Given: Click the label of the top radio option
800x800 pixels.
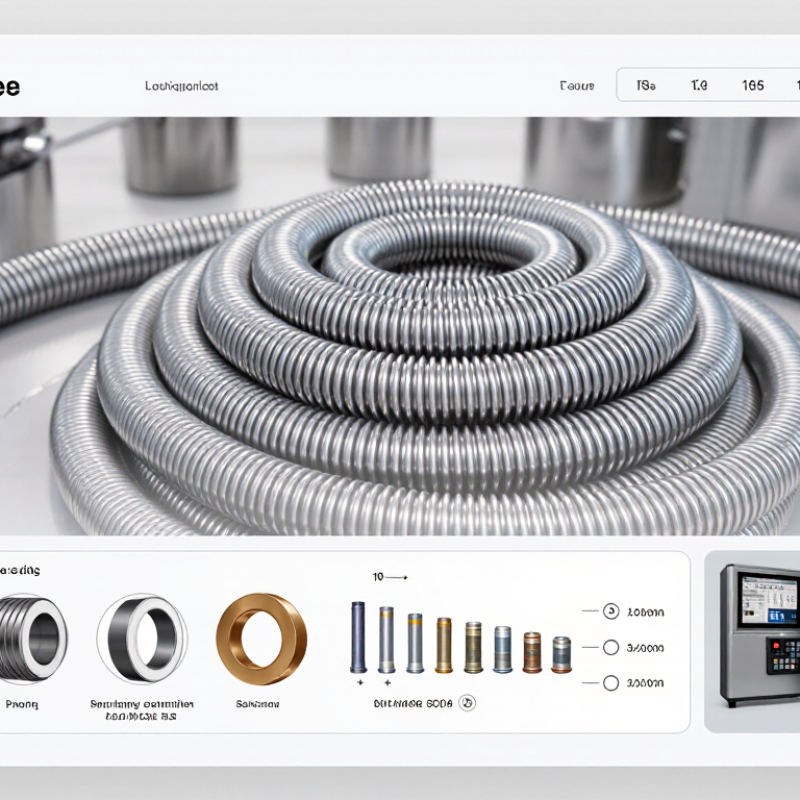Looking at the screenshot, I should [645, 612].
